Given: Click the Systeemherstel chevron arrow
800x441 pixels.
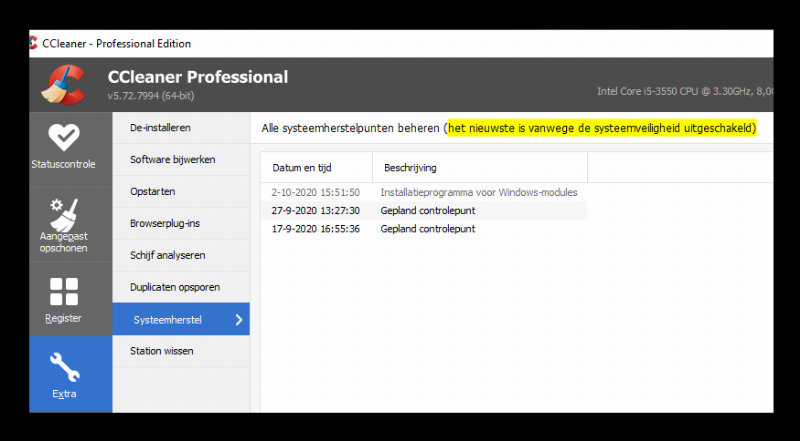Looking at the screenshot, I should (239, 320).
